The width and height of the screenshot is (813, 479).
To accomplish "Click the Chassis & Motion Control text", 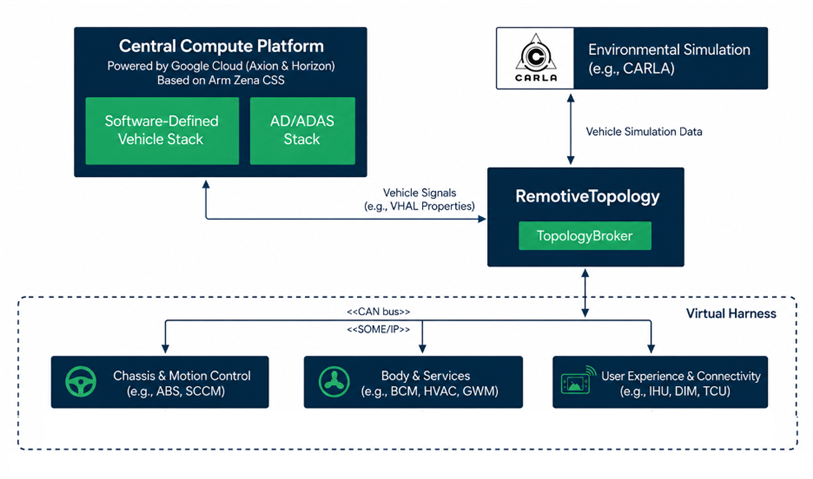I will coord(182,376).
